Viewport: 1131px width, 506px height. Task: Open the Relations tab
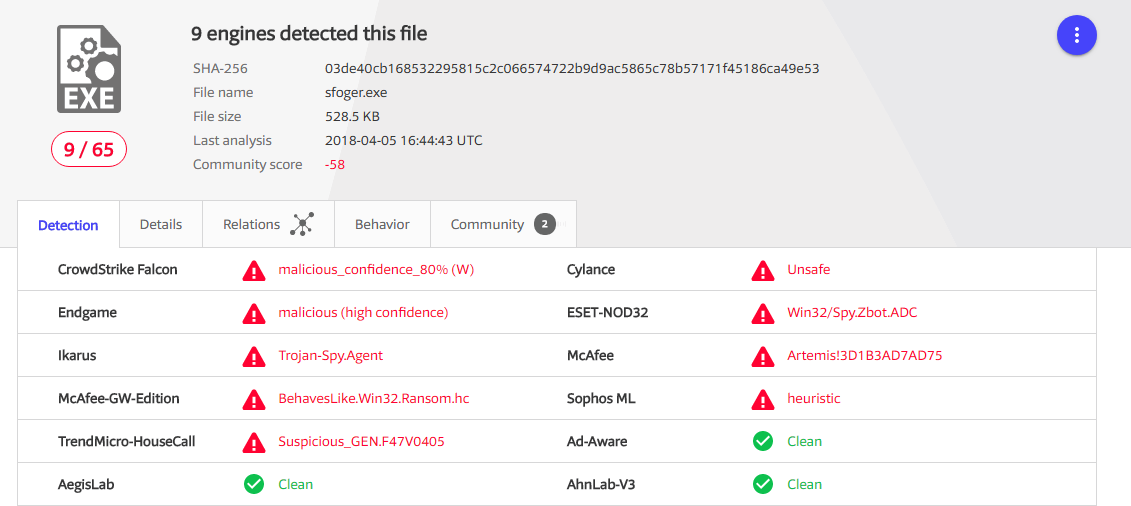coord(268,224)
